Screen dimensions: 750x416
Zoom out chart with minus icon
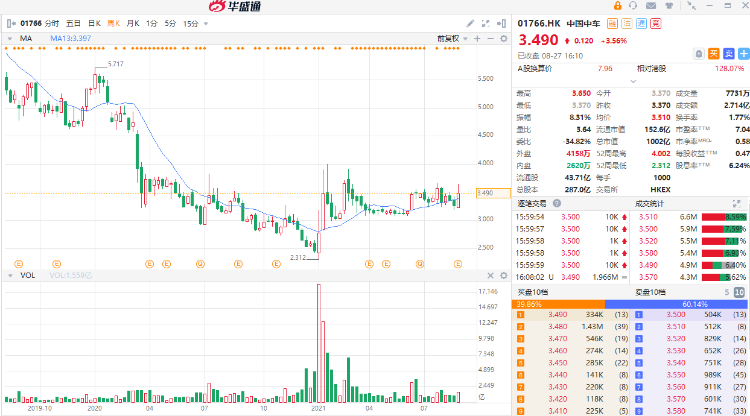tap(490, 39)
